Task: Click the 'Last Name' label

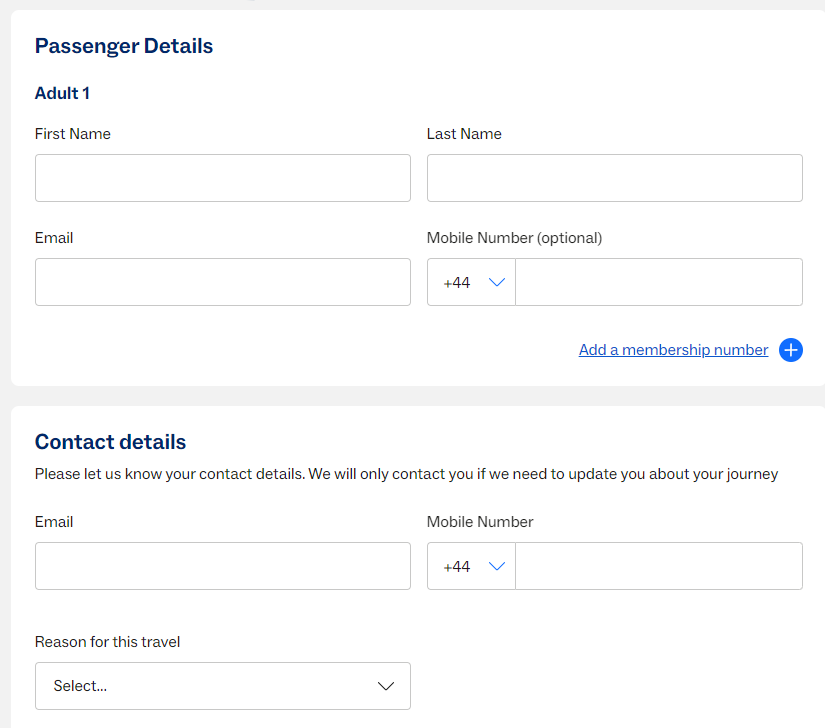Action: pyautogui.click(x=464, y=134)
